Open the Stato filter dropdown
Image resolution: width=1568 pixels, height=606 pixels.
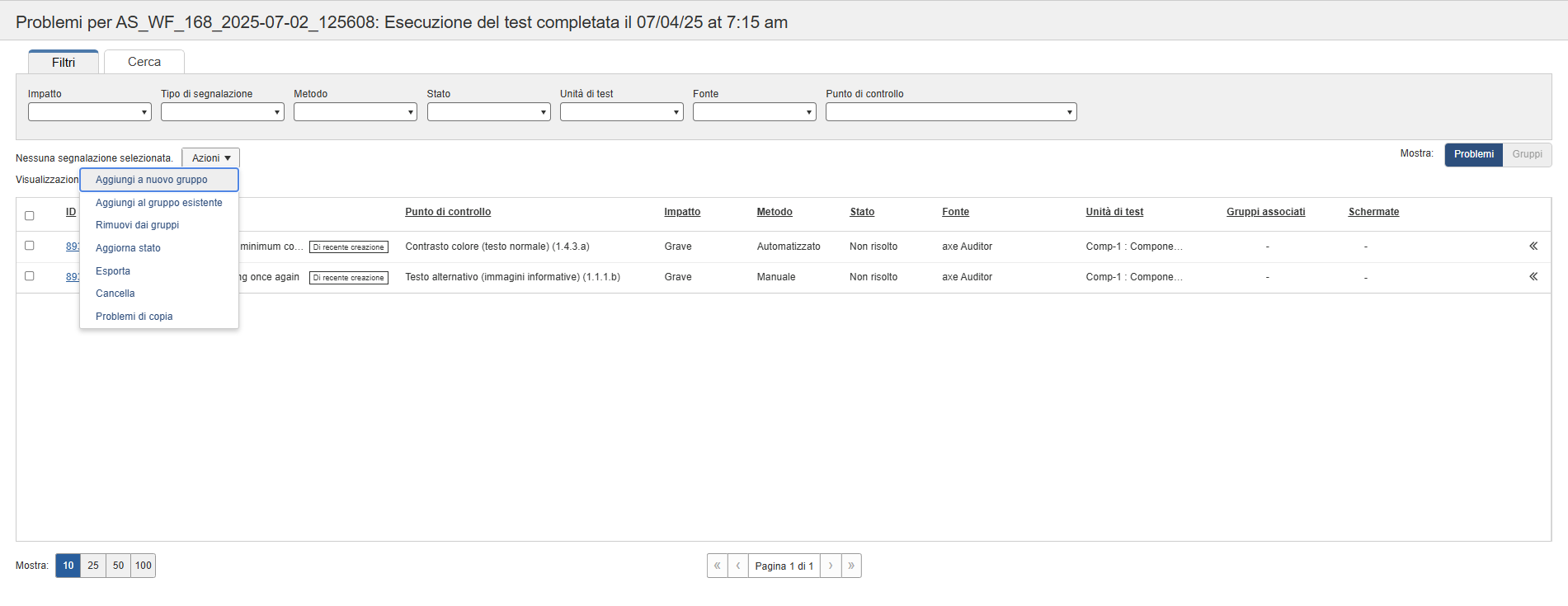point(488,112)
